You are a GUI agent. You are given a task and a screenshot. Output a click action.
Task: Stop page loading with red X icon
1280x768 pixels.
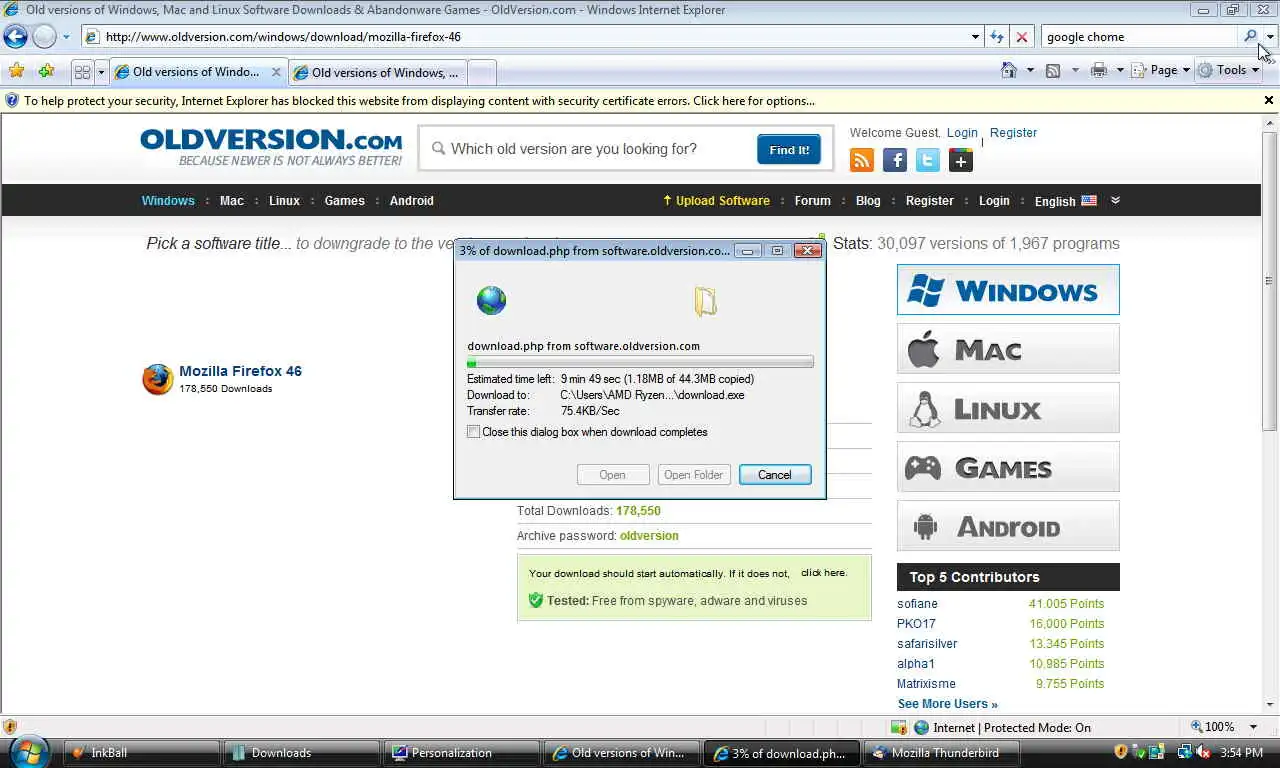tap(1021, 37)
